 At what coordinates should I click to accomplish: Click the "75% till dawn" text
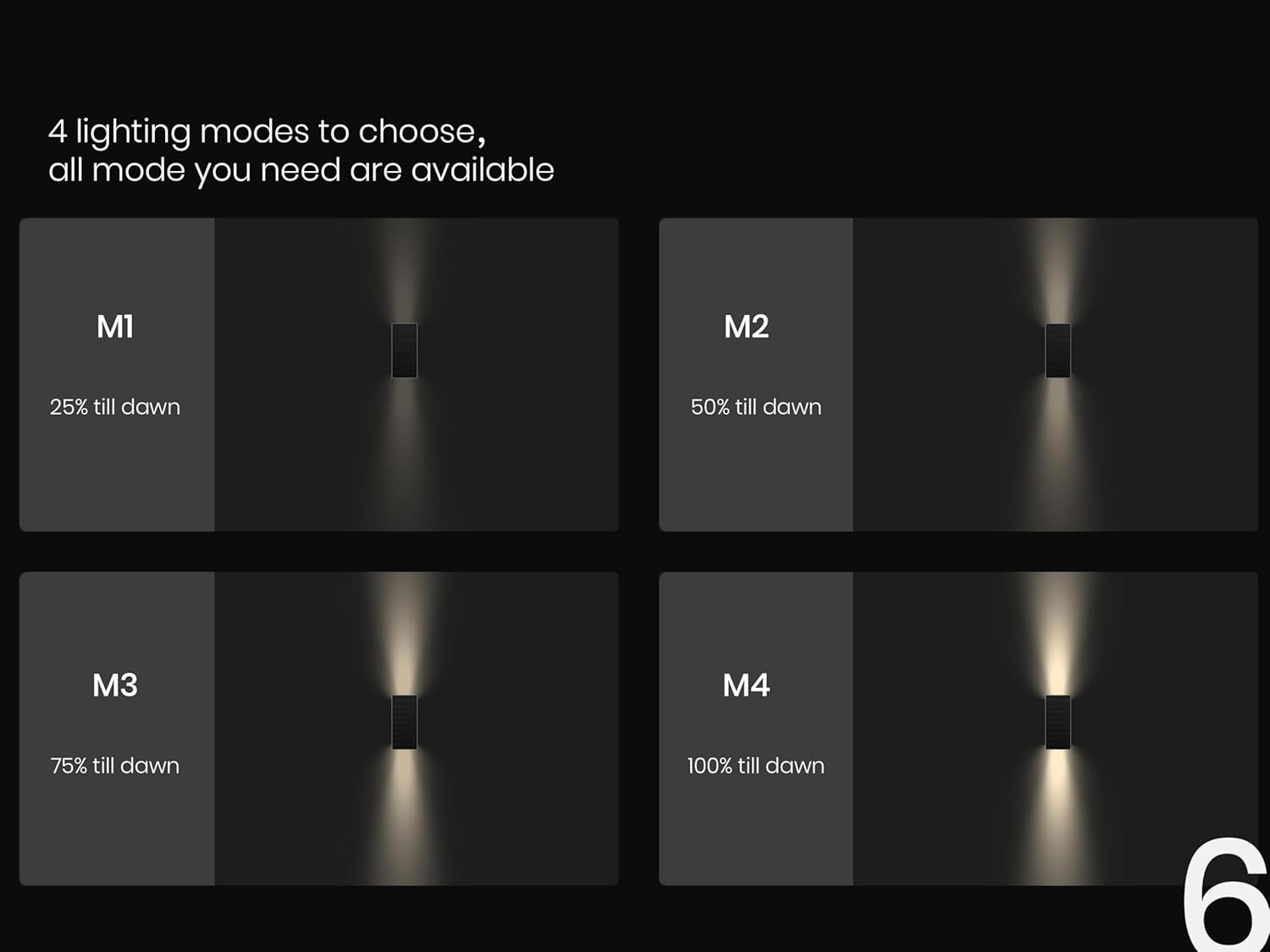click(x=115, y=766)
